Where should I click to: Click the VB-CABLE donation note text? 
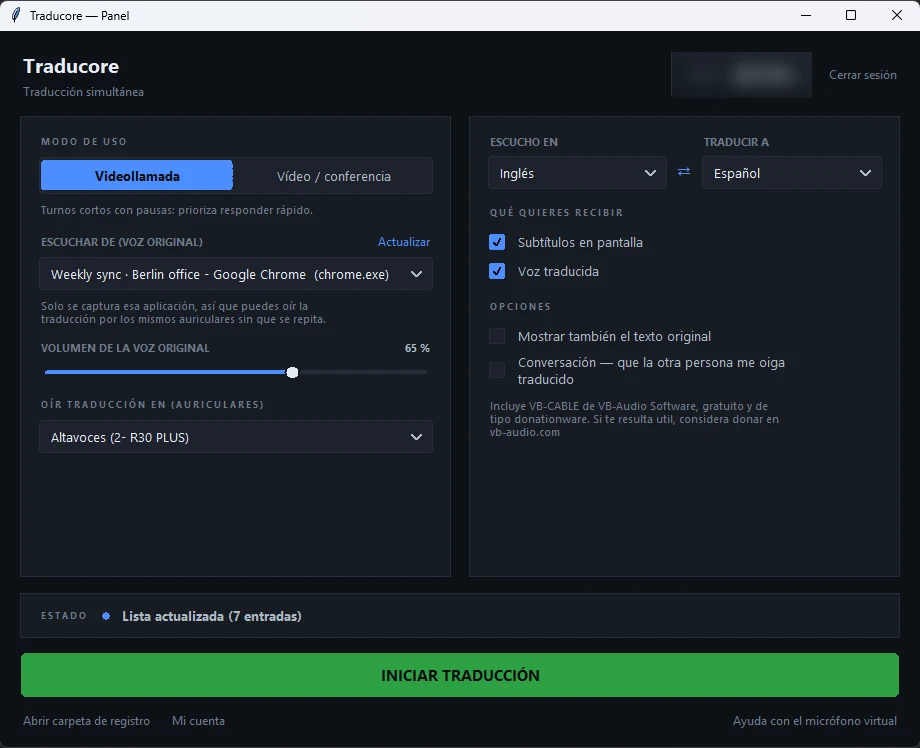tap(634, 419)
